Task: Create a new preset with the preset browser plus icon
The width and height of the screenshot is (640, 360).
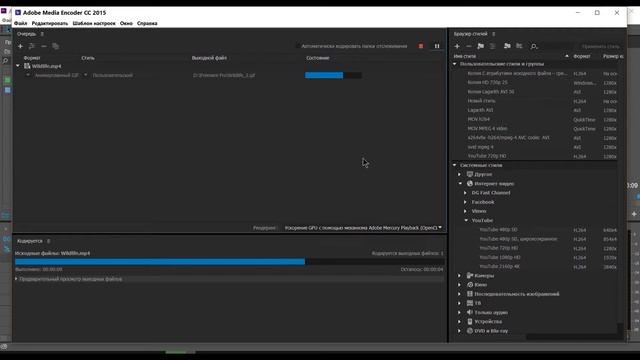Action: pos(457,46)
